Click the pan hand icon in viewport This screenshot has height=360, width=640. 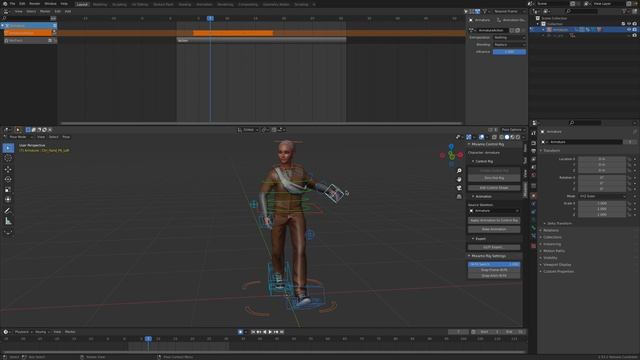pos(459,179)
